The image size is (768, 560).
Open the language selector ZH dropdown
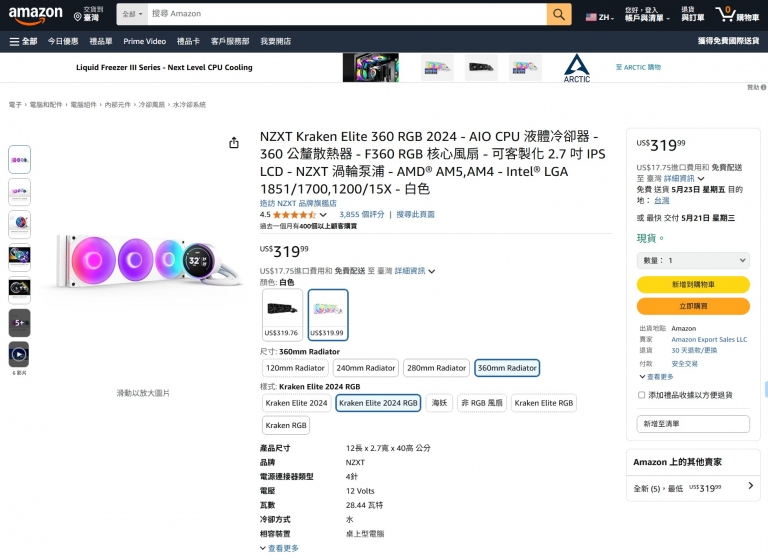(600, 17)
